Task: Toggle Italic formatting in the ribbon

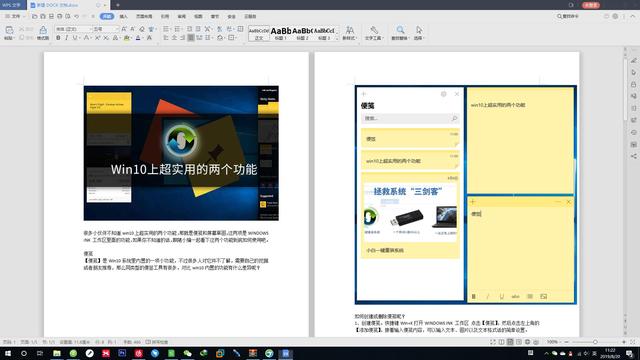Action: pos(66,38)
